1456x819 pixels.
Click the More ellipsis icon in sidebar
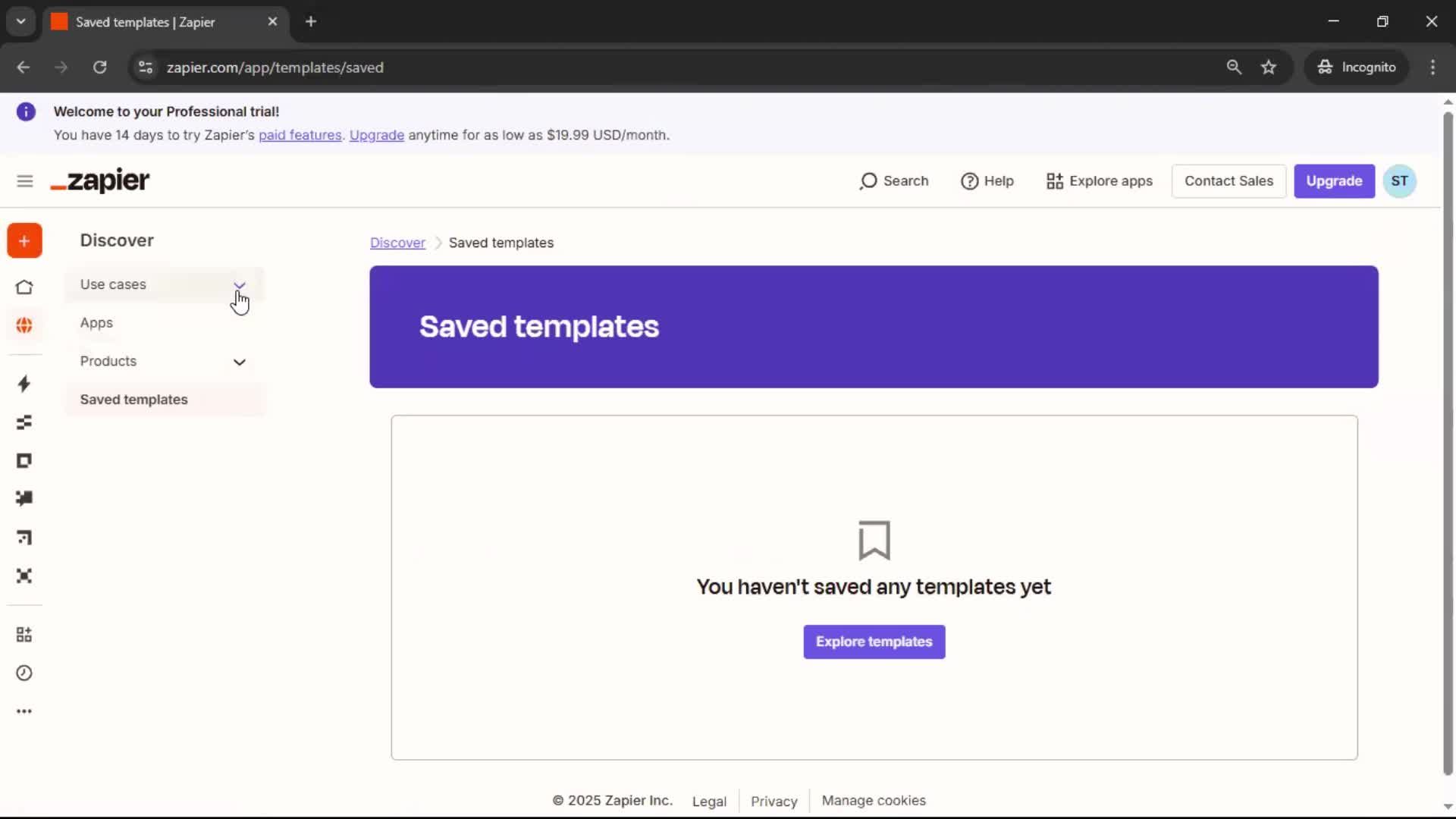click(x=24, y=711)
